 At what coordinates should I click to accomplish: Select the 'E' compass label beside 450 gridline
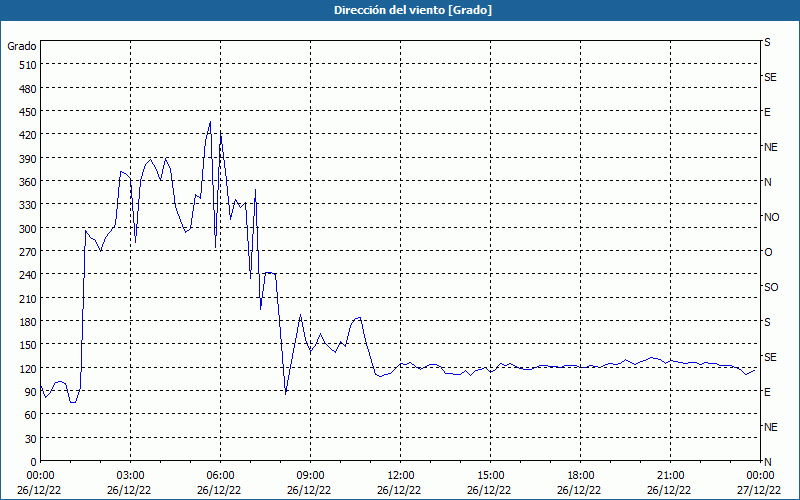767,112
